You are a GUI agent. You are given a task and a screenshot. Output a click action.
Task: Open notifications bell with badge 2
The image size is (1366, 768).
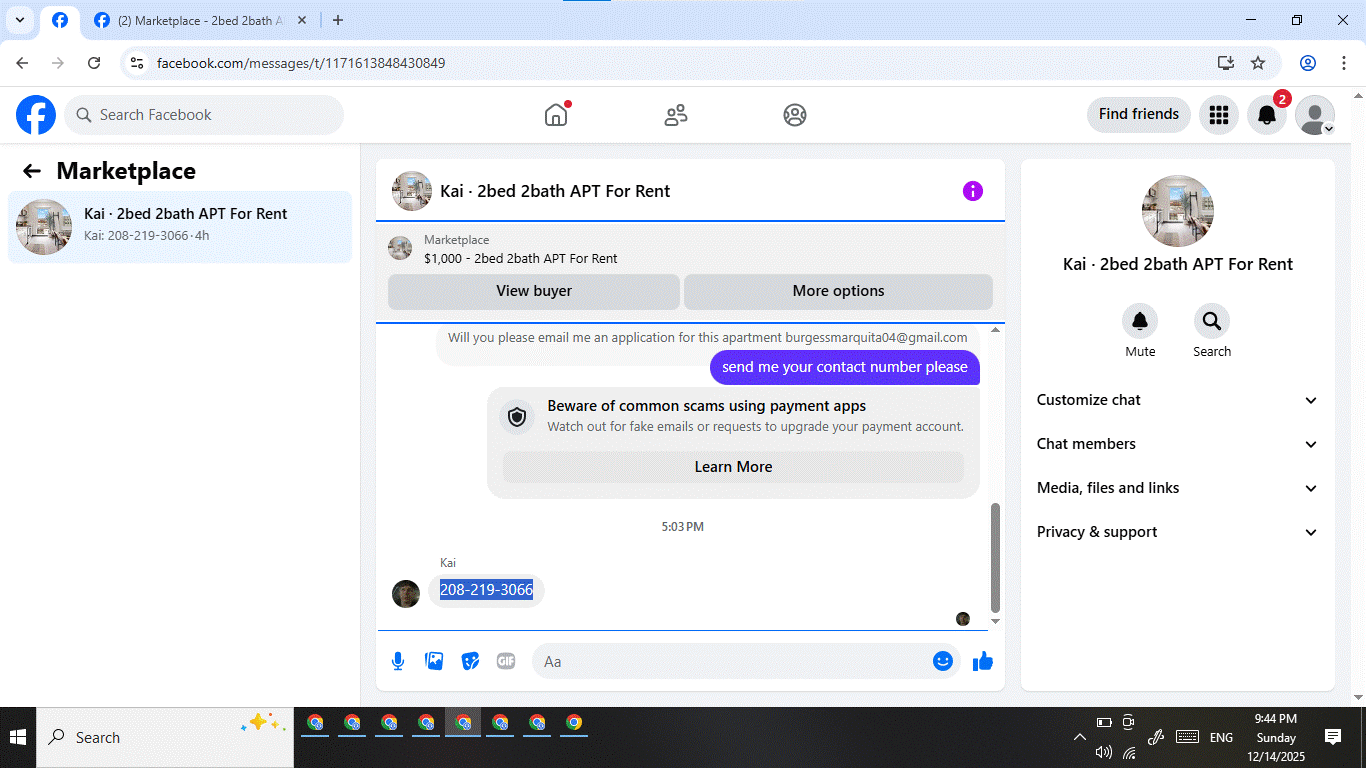coord(1267,115)
